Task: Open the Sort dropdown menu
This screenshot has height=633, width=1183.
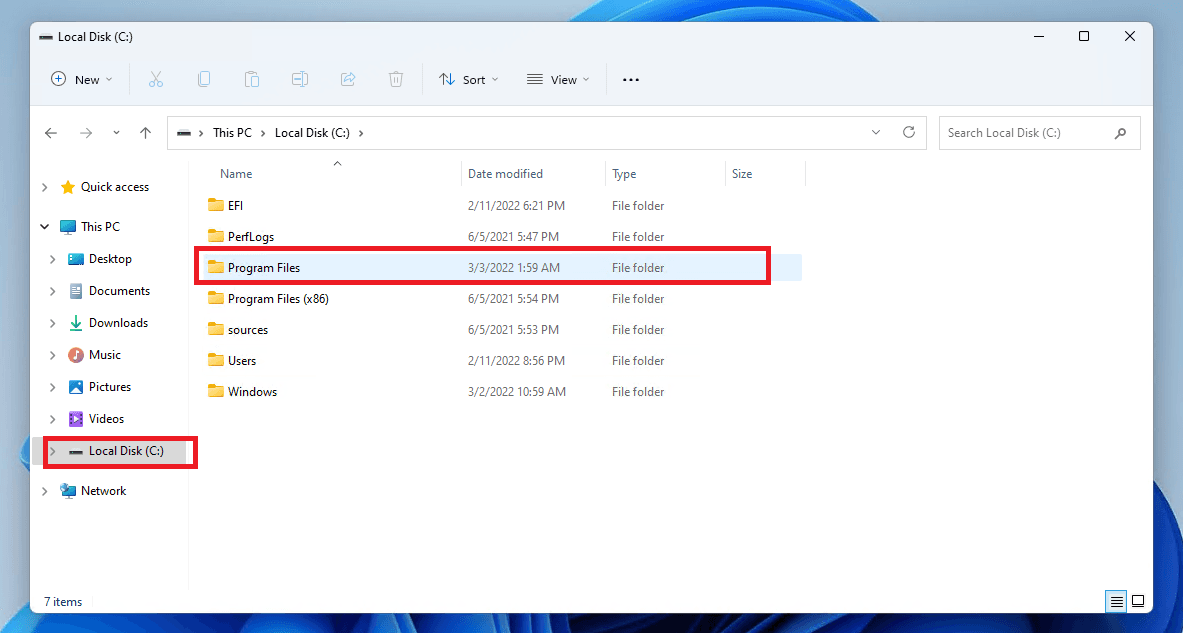Action: [x=469, y=79]
